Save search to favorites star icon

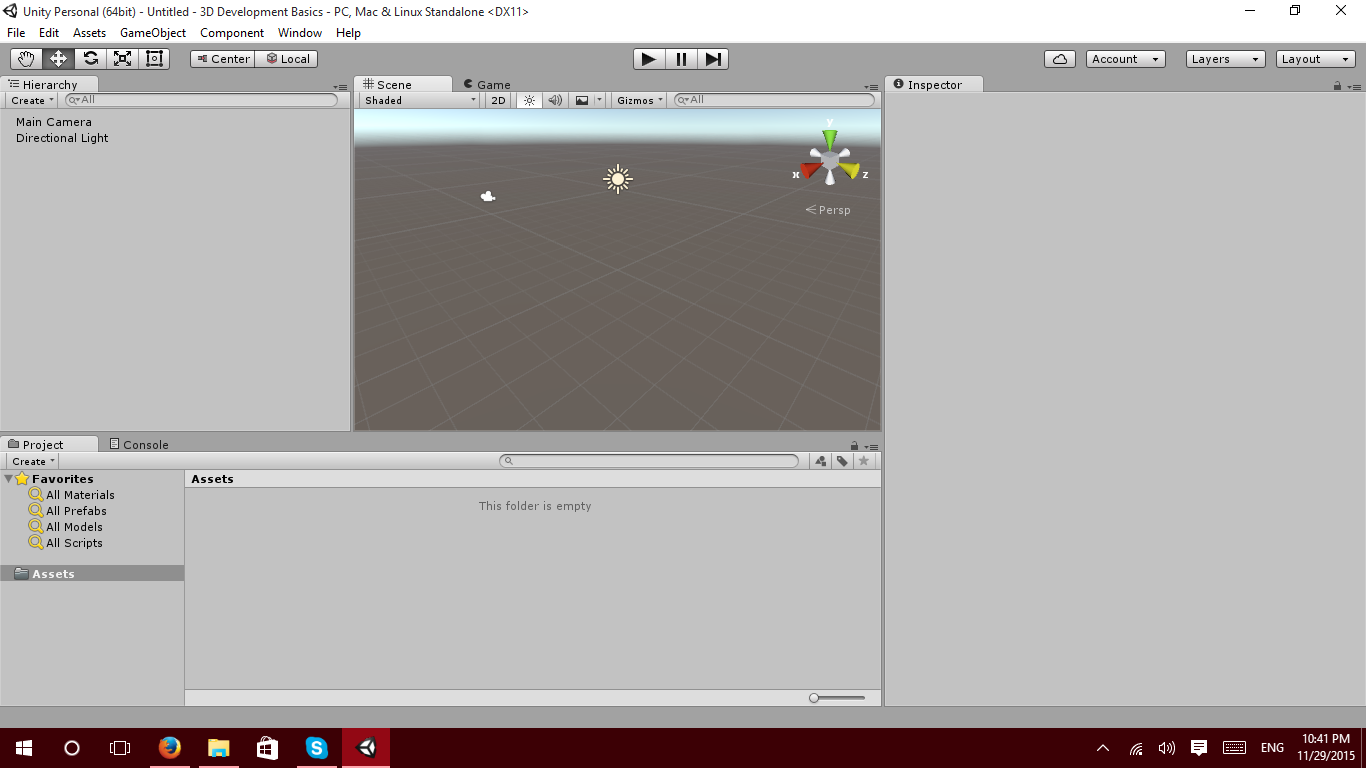click(x=864, y=461)
